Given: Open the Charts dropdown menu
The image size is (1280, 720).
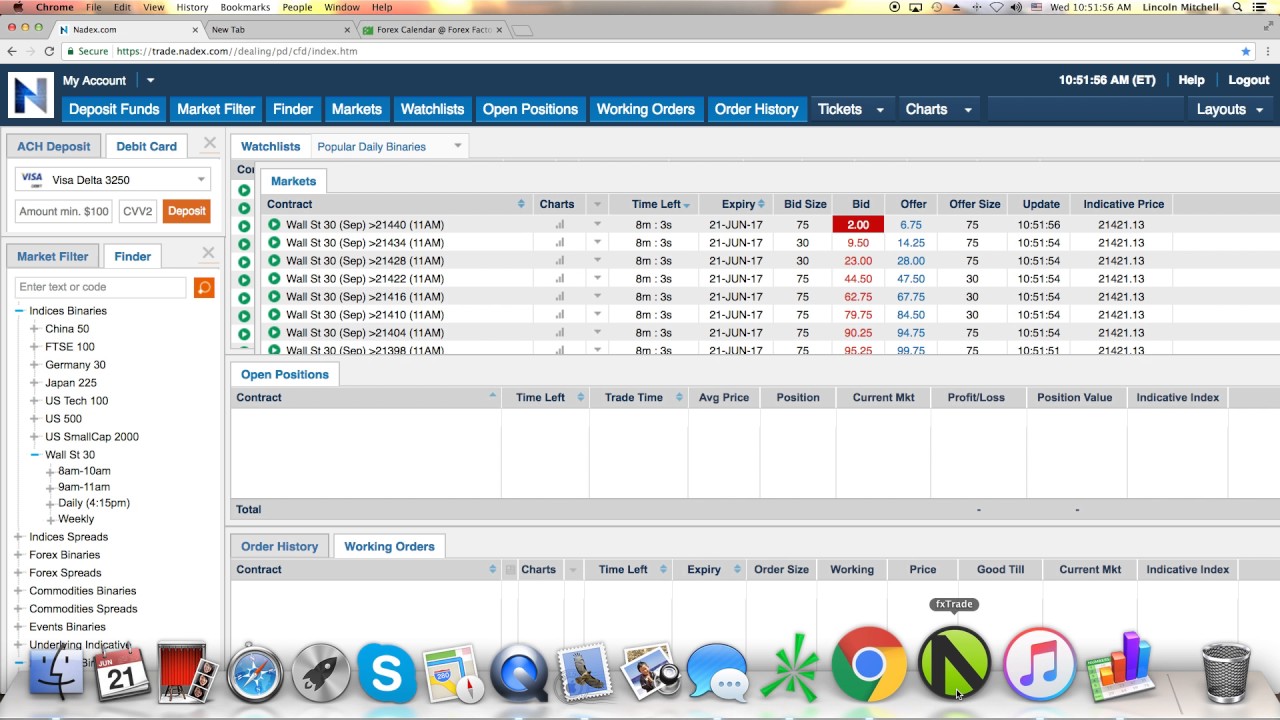Looking at the screenshot, I should point(937,109).
